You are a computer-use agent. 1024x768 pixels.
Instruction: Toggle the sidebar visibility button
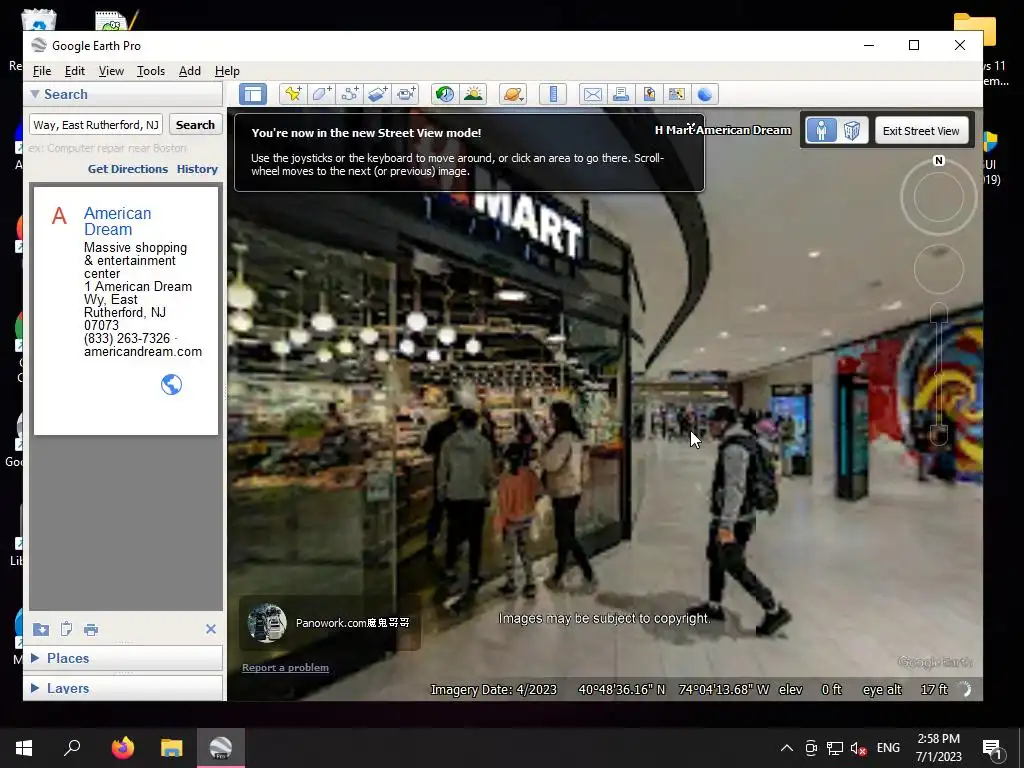tap(253, 94)
